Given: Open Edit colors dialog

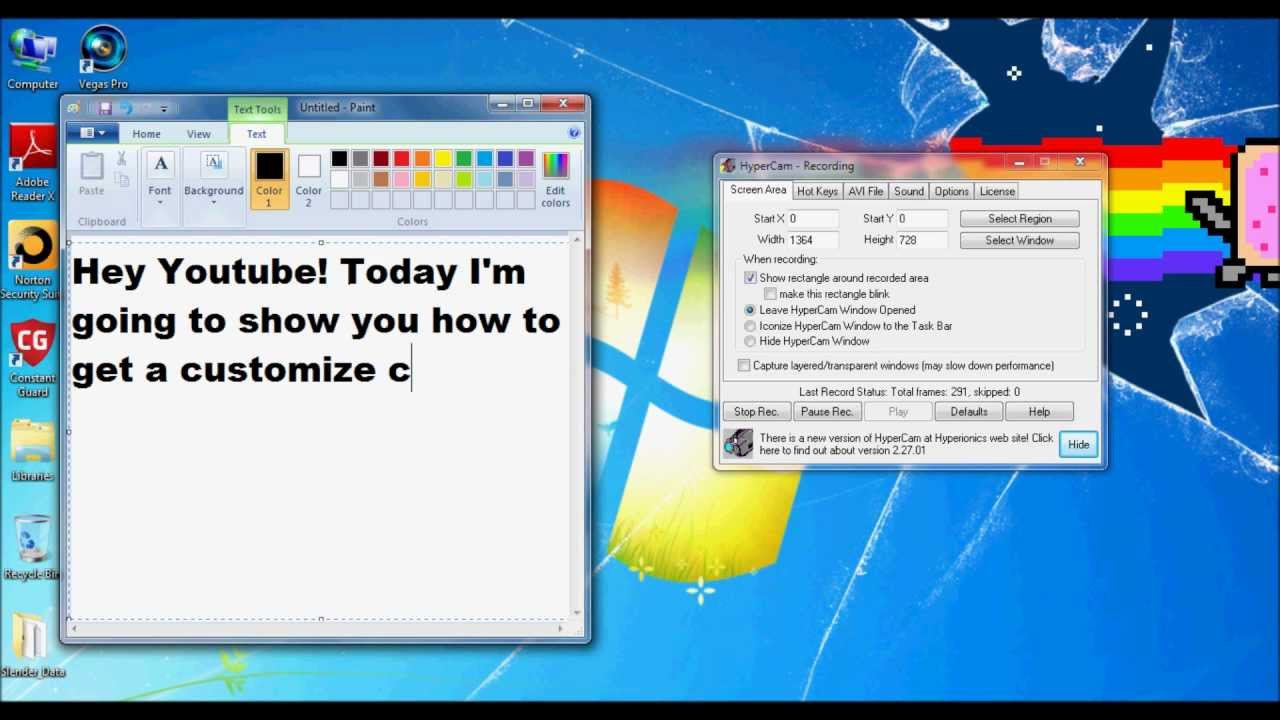Looking at the screenshot, I should coord(555,180).
